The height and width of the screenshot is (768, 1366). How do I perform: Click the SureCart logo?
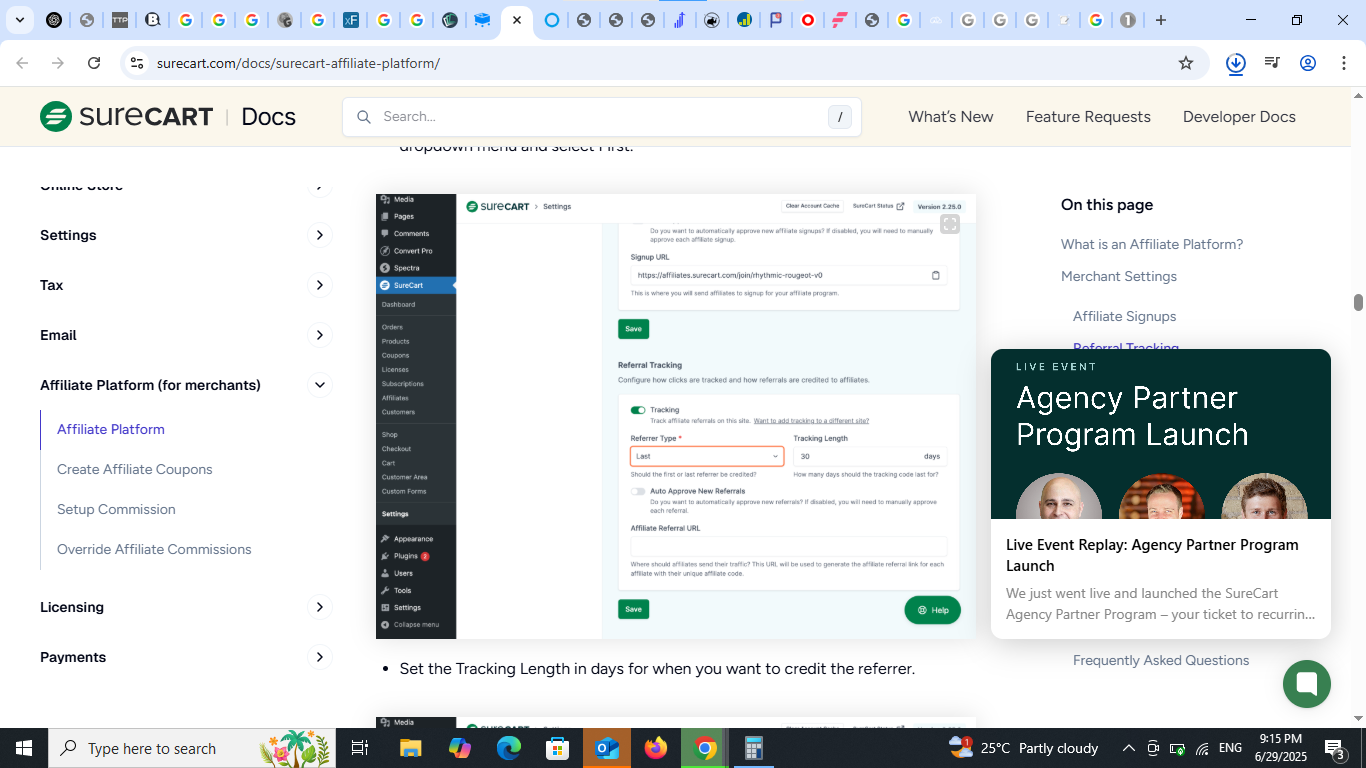click(x=126, y=117)
